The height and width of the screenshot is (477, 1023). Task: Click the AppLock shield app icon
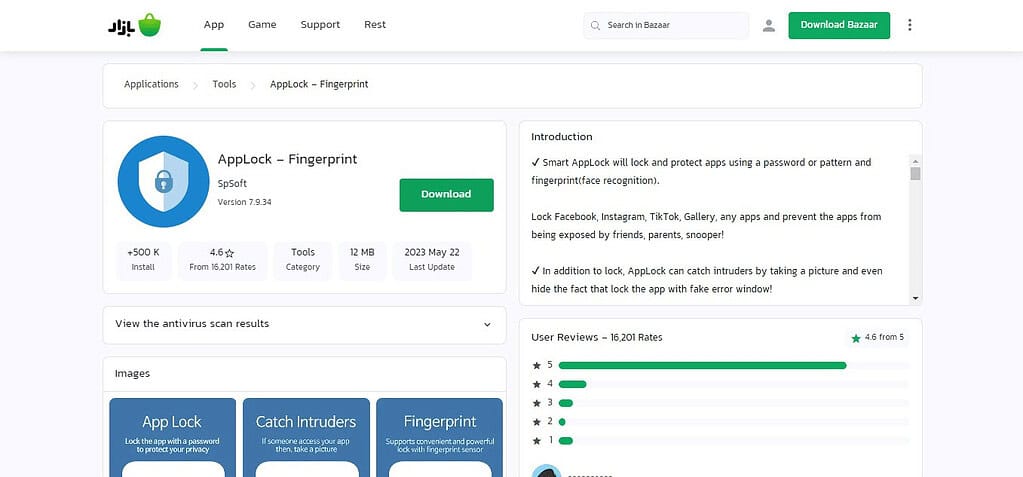[x=164, y=181]
